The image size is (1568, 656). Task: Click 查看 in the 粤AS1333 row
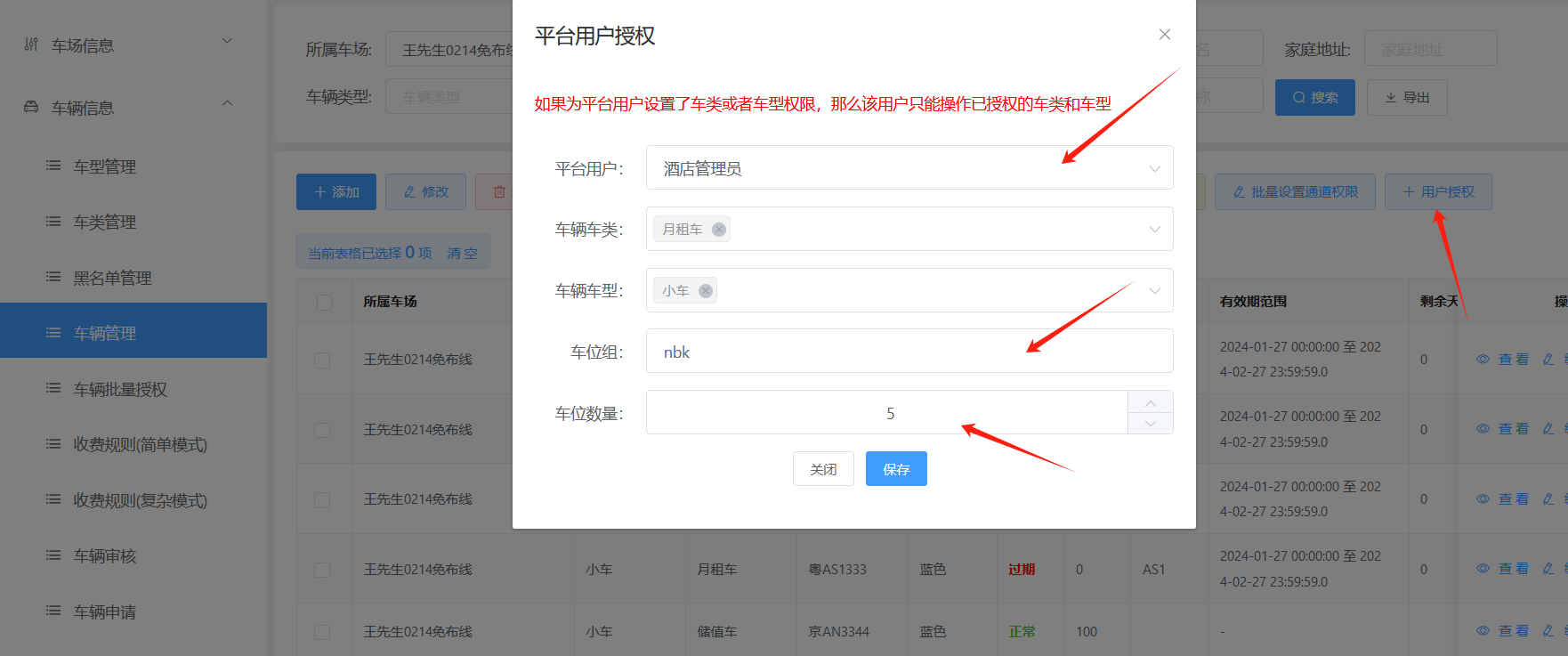[1503, 568]
